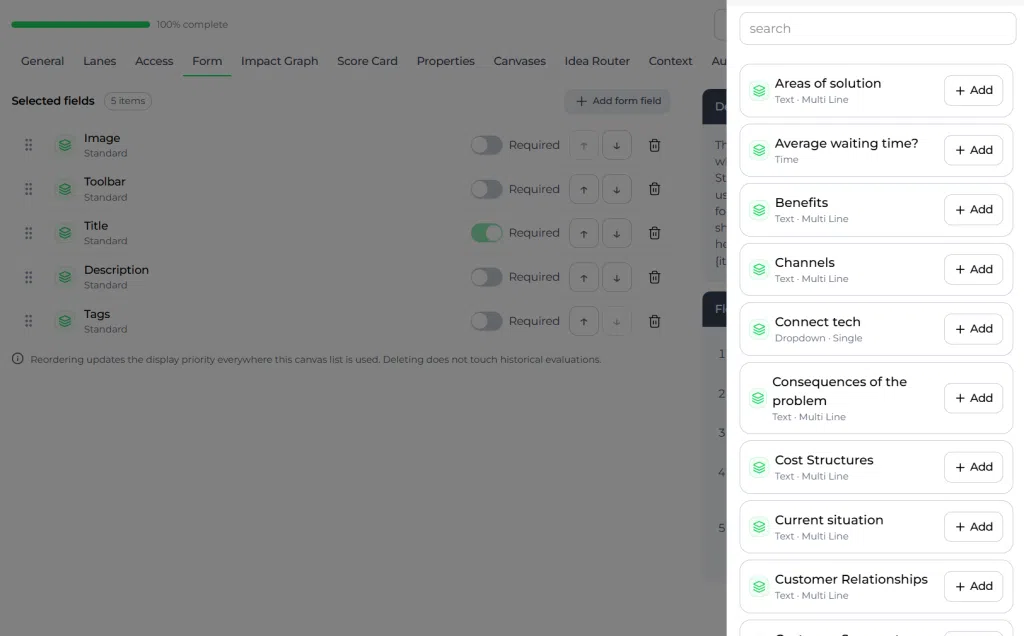
Task: Move the Title field up
Action: tap(584, 233)
